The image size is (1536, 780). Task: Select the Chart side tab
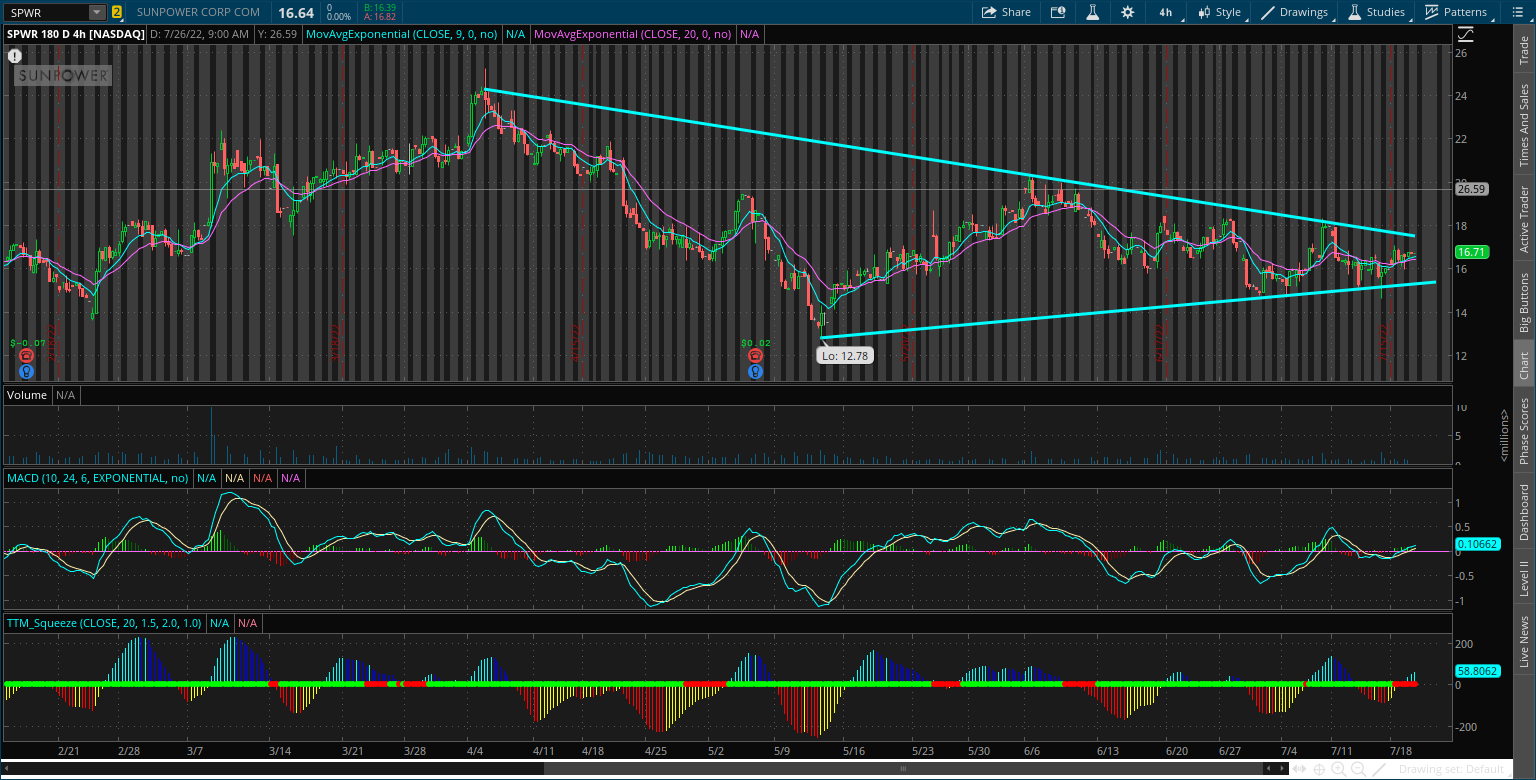(1524, 364)
